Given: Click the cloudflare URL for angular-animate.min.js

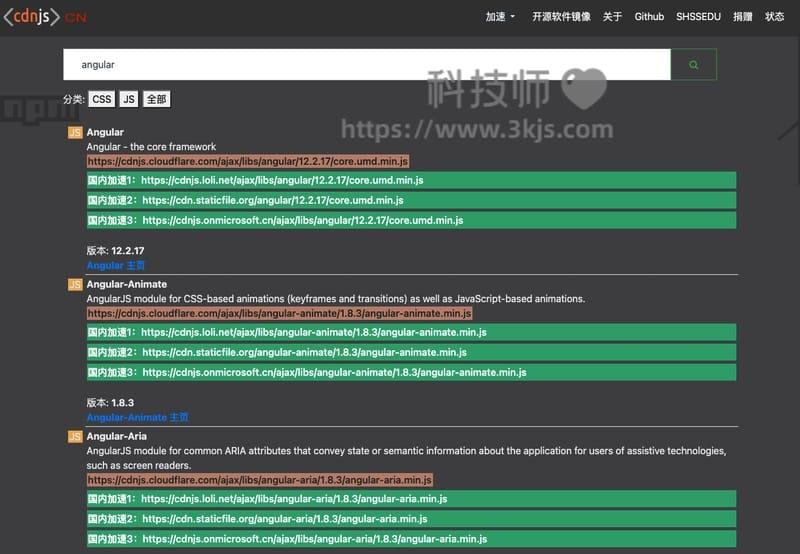Looking at the screenshot, I should click(280, 314).
